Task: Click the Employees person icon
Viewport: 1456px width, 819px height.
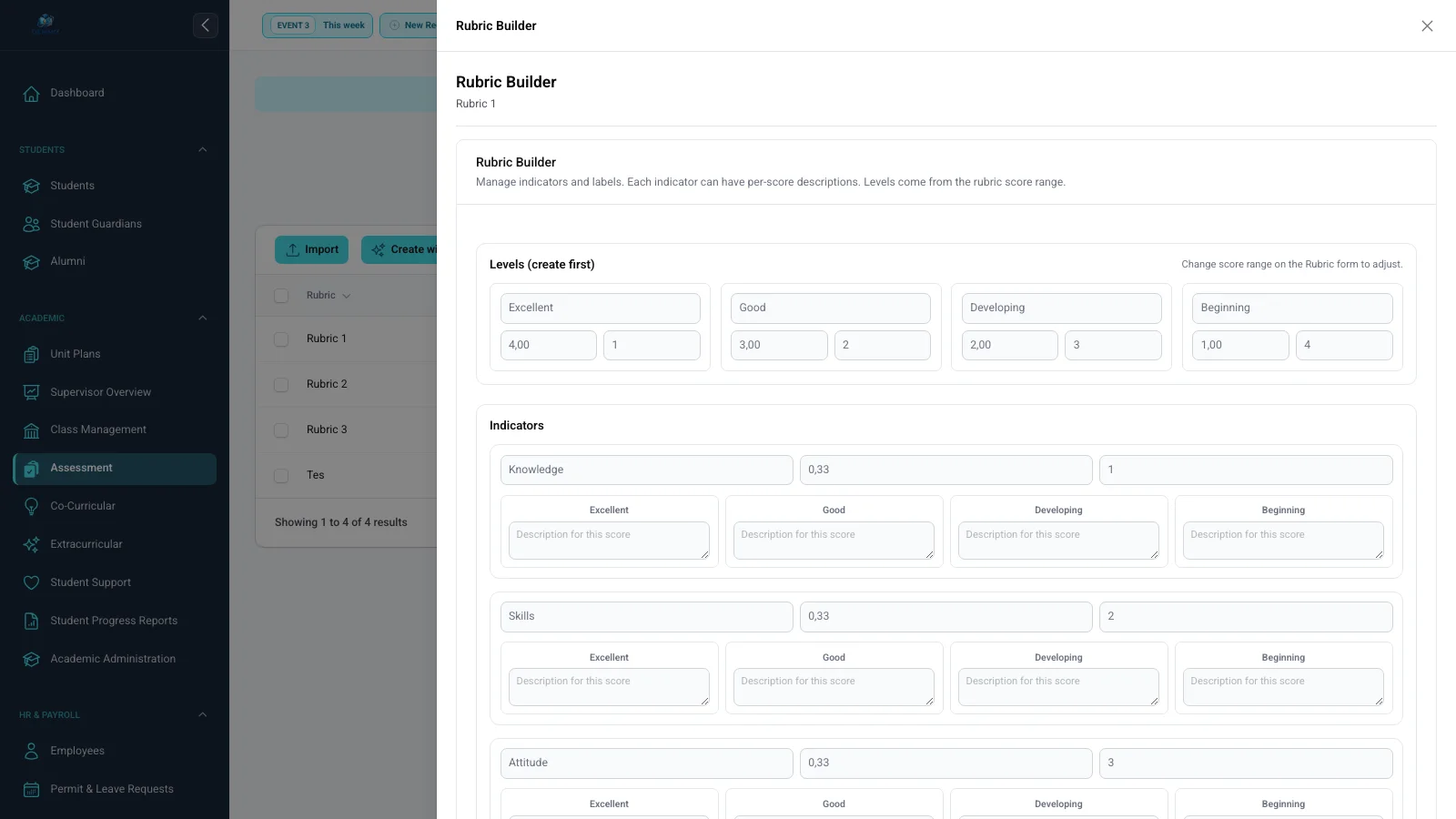Action: pos(31,751)
